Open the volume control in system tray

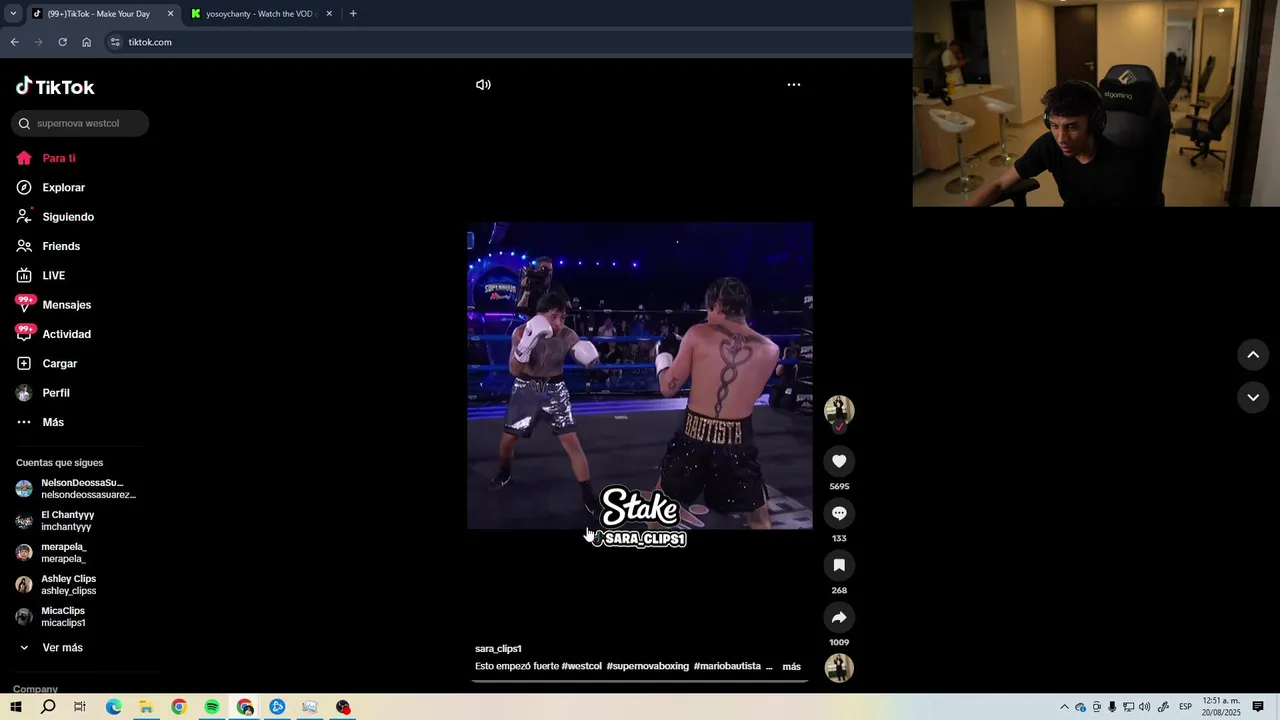coord(1144,707)
